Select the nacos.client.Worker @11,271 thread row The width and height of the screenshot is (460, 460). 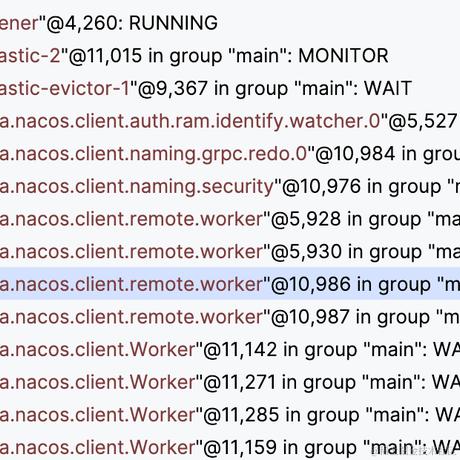(x=230, y=382)
